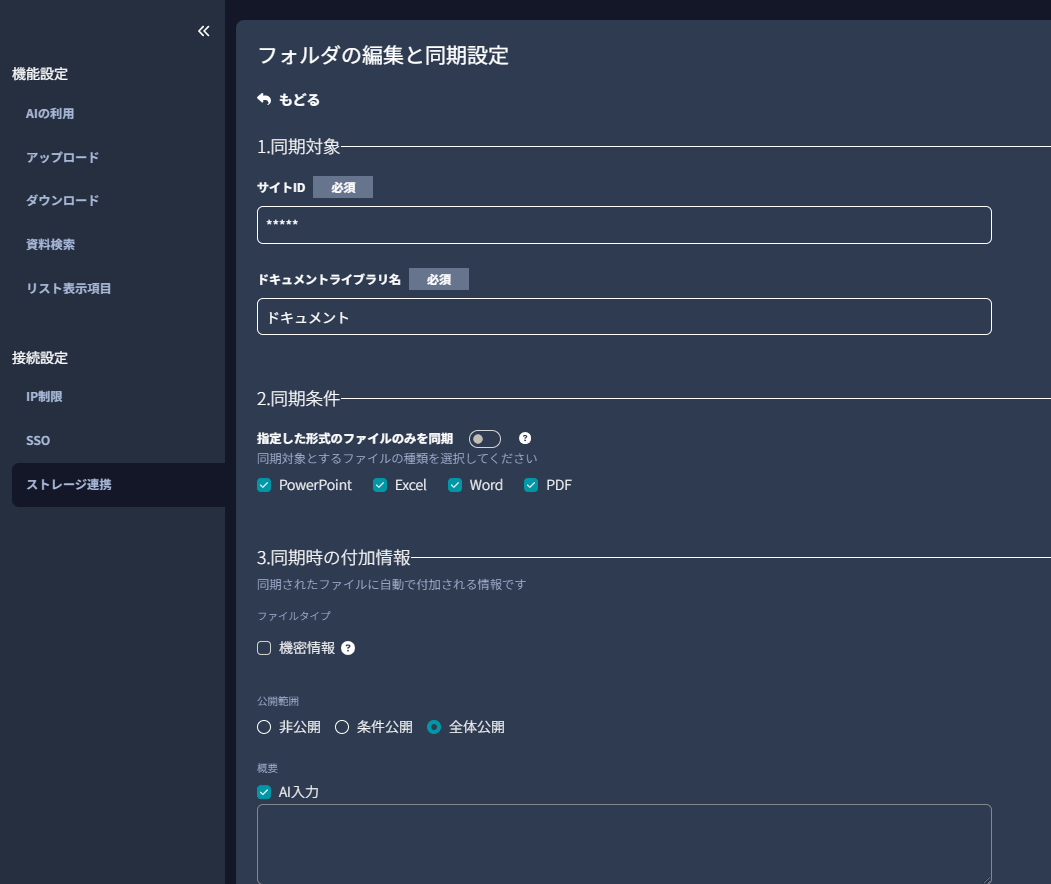Uncheck the Excel file type checkbox
1051x884 pixels.
click(380, 485)
